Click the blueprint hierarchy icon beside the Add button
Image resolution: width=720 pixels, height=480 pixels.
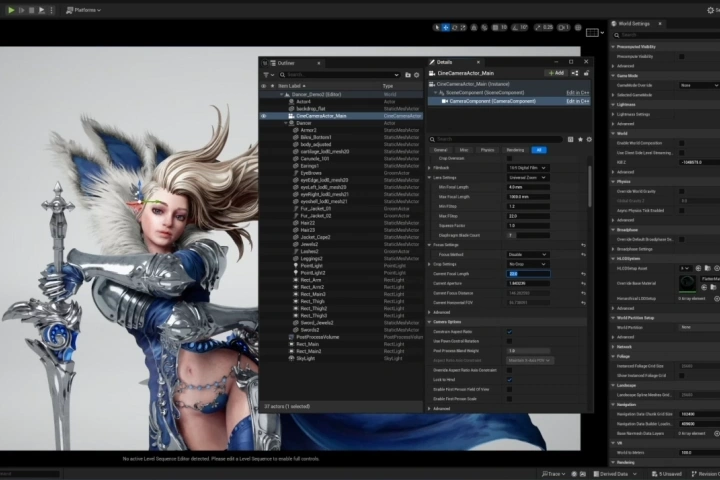coord(575,73)
